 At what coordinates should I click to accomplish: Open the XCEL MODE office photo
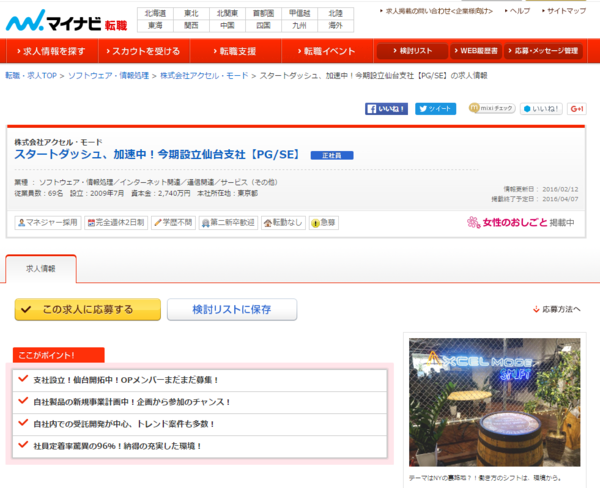click(494, 402)
